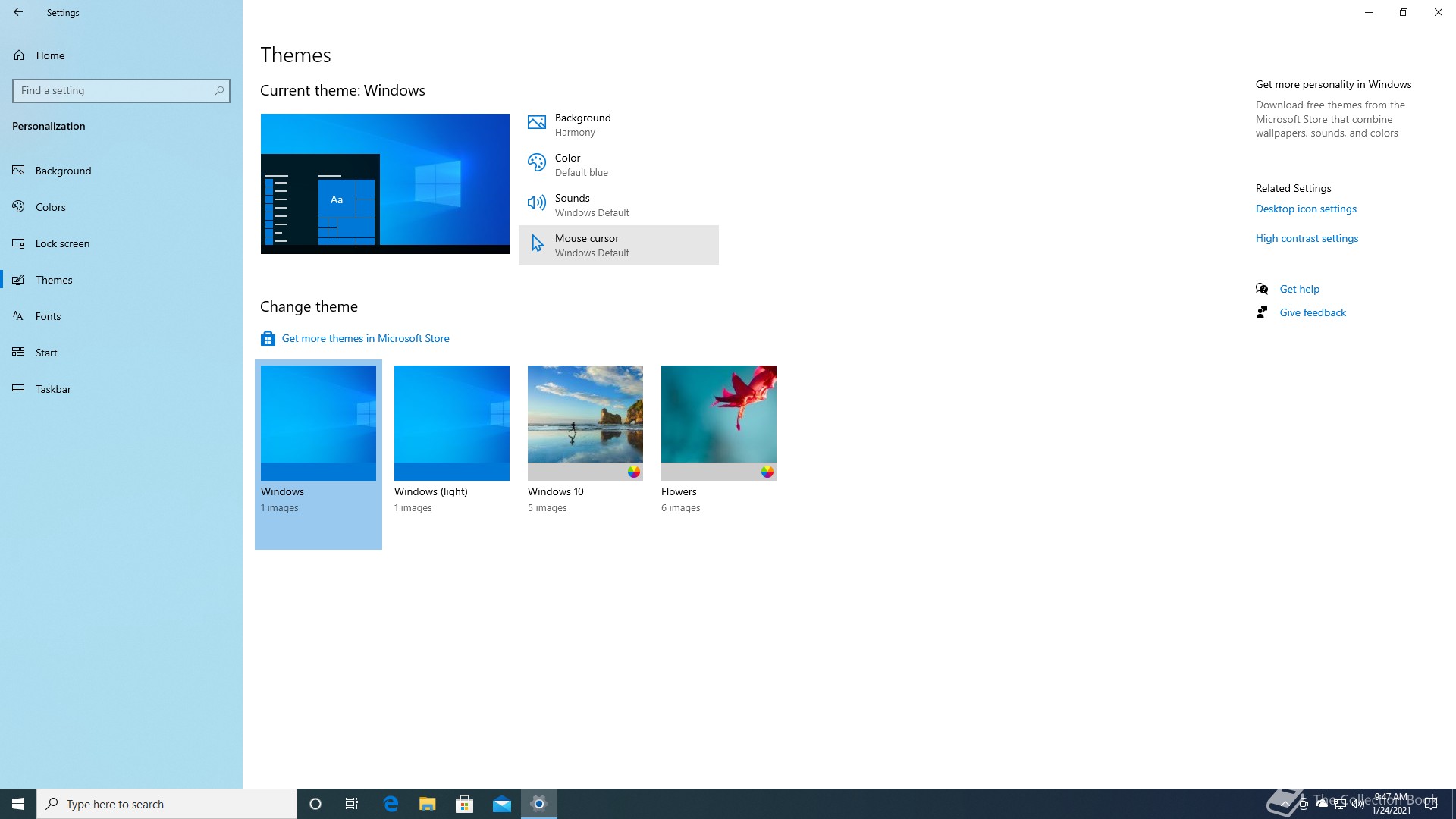Open the Color palette option
Viewport: 1456px width, 819px height.
click(x=537, y=164)
